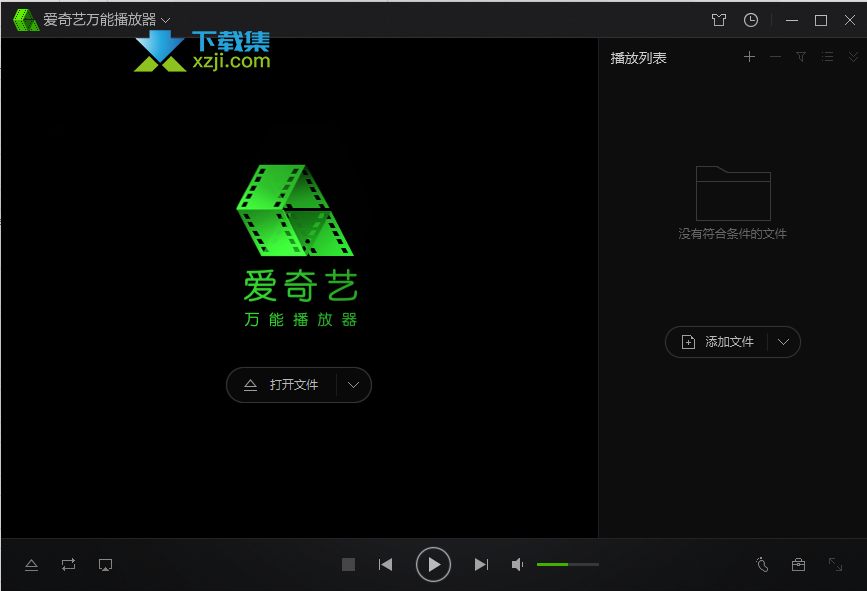867x591 pixels.
Task: Click the green film logo in video area
Action: point(295,210)
